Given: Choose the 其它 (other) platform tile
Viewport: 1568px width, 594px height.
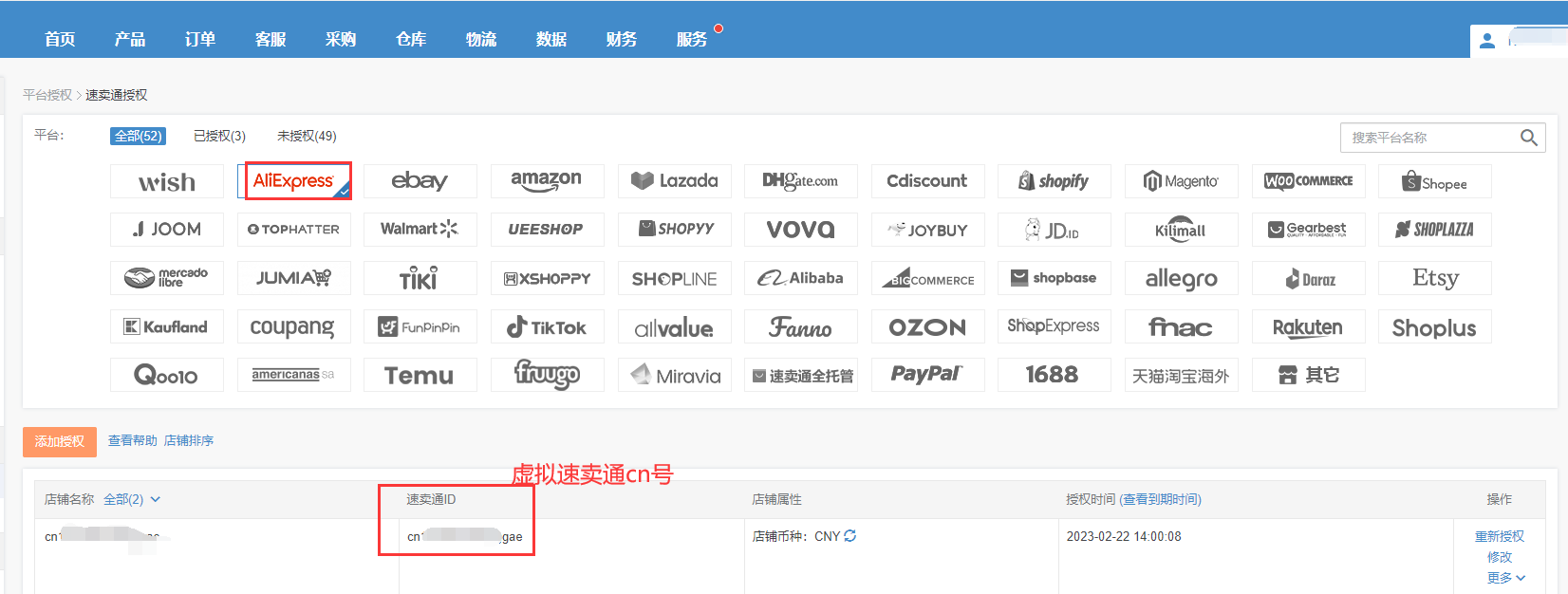Looking at the screenshot, I should 1309,375.
